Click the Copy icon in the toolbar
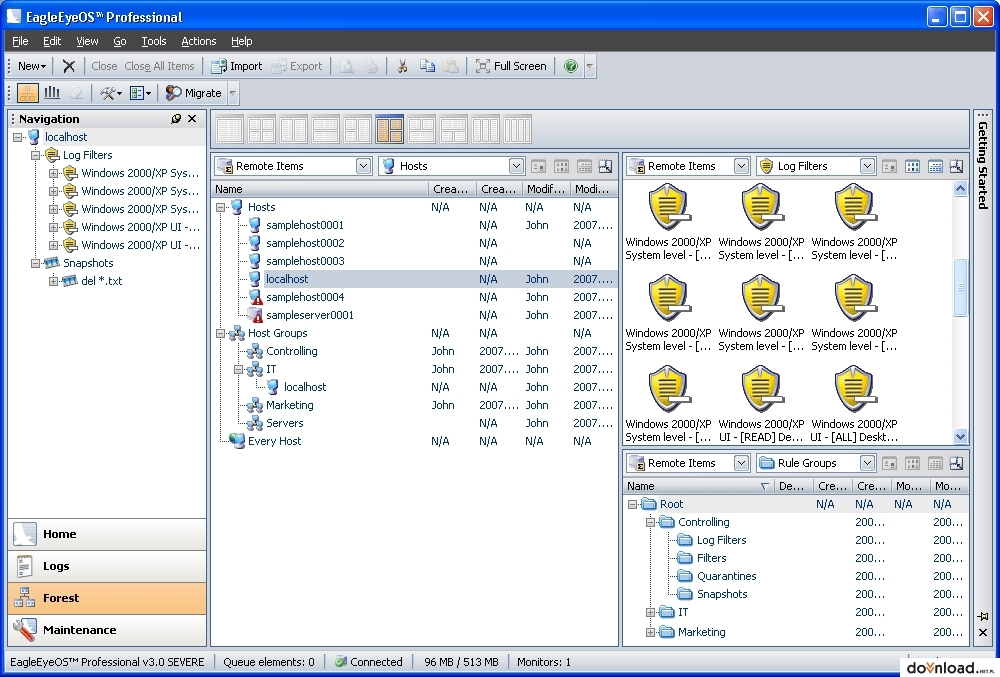The height and width of the screenshot is (677, 1000). tap(427, 66)
